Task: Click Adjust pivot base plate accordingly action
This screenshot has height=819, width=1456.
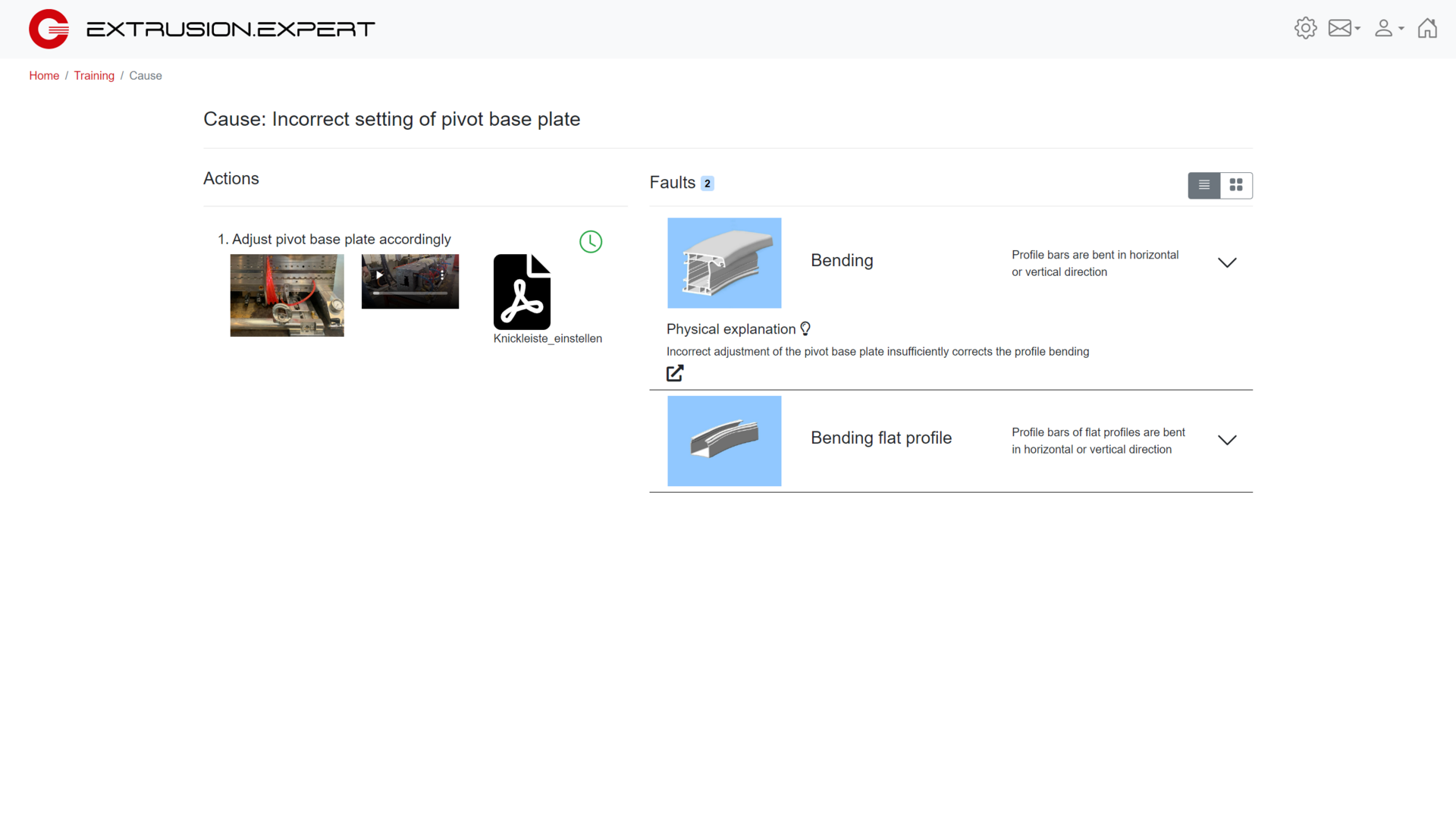Action: point(341,239)
